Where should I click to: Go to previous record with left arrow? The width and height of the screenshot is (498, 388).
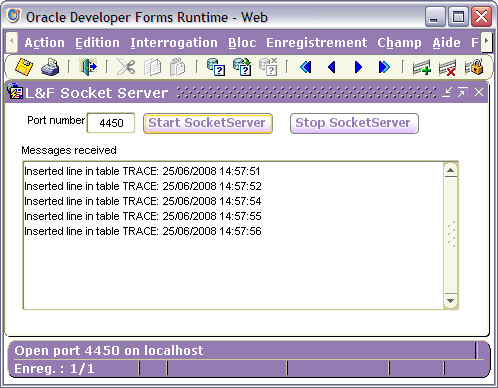coord(331,67)
